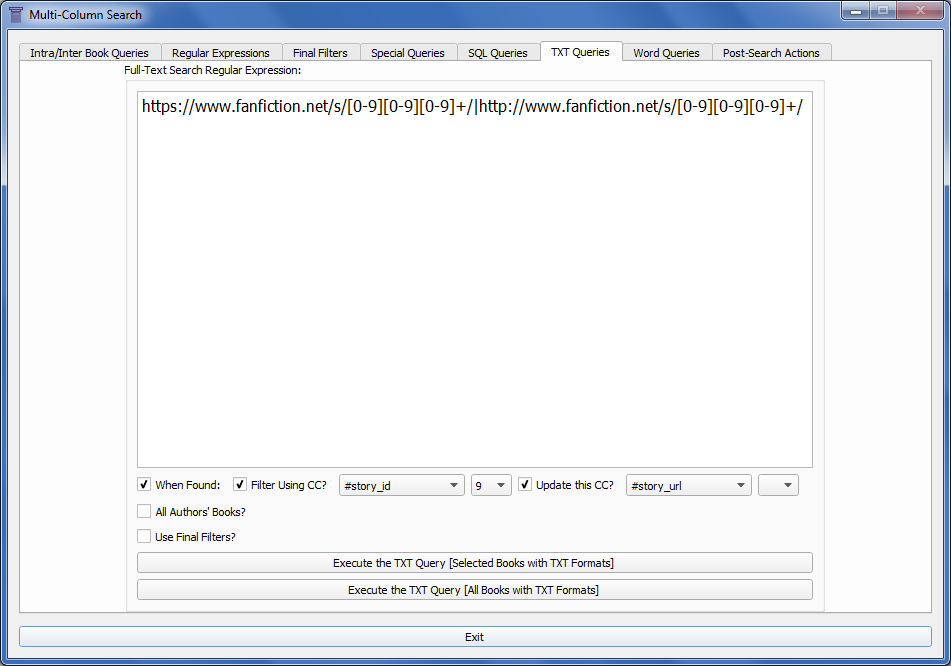The width and height of the screenshot is (951, 666).
Task: Select the TXT Queries tab
Action: (x=580, y=52)
